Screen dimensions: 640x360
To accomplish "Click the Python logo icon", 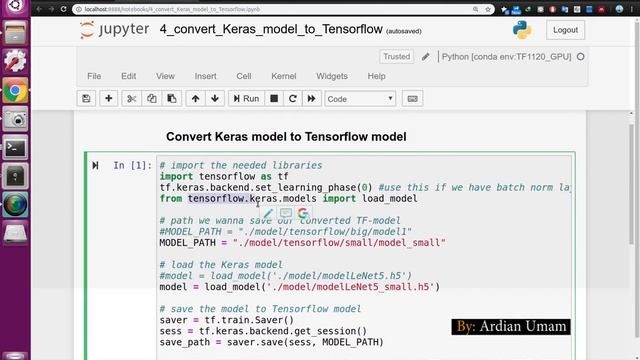I will click(x=522, y=30).
